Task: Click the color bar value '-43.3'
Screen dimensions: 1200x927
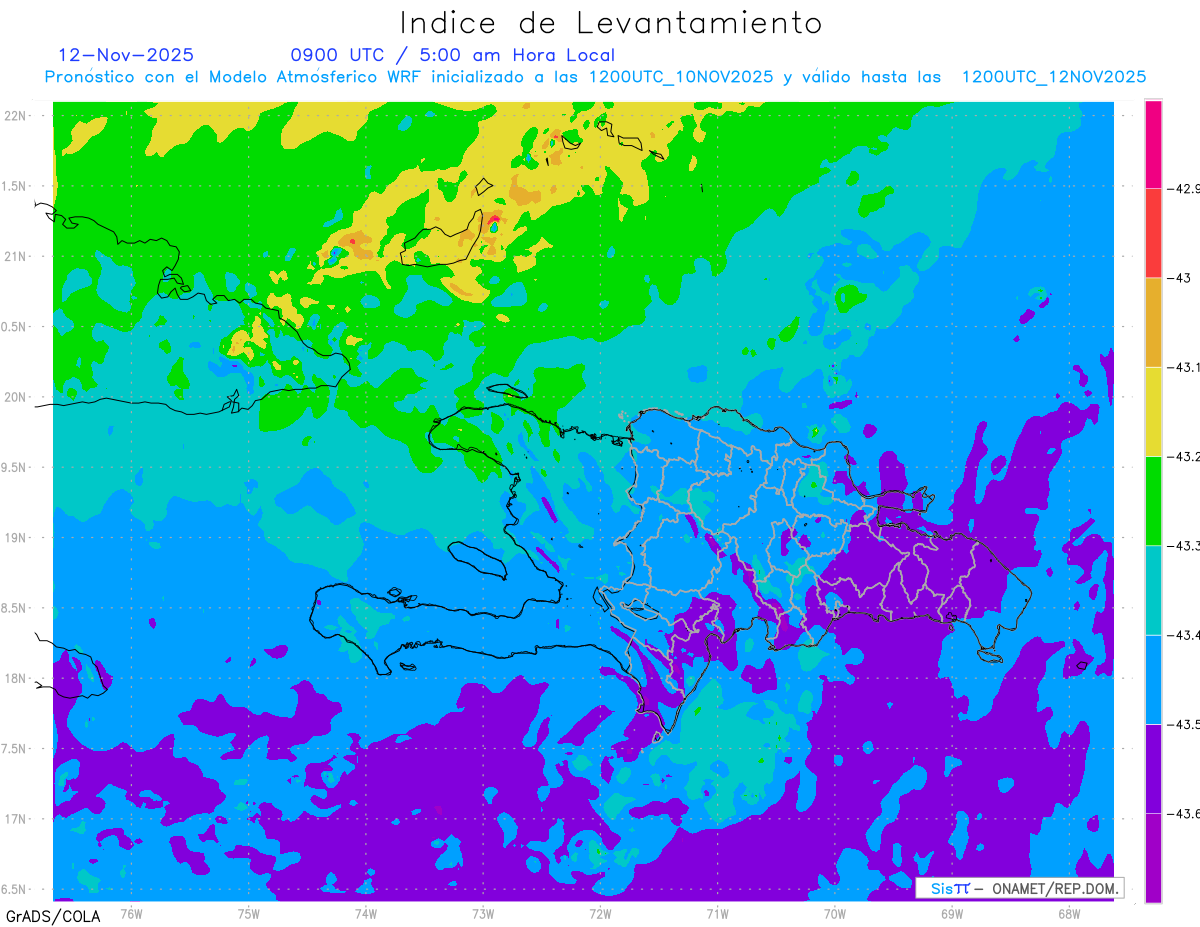Action: click(x=1184, y=545)
